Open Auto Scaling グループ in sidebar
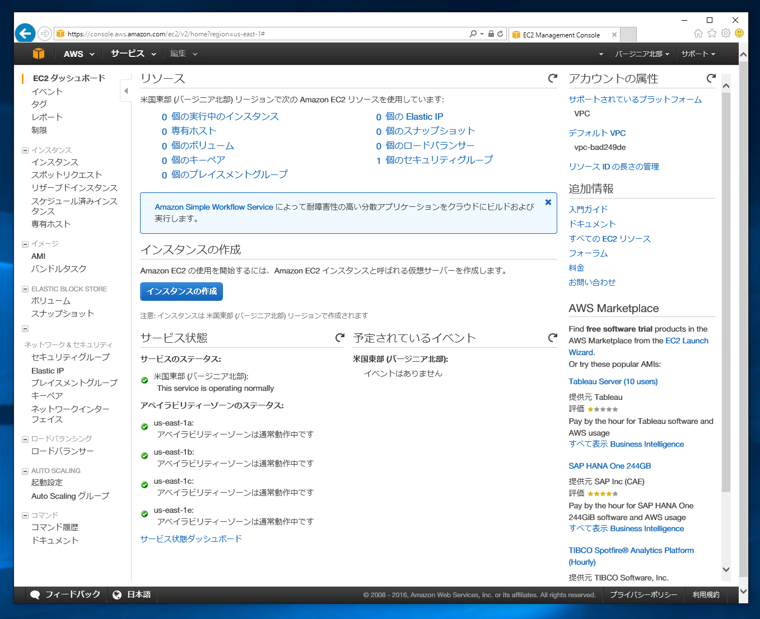Image resolution: width=760 pixels, height=619 pixels. pyautogui.click(x=70, y=496)
